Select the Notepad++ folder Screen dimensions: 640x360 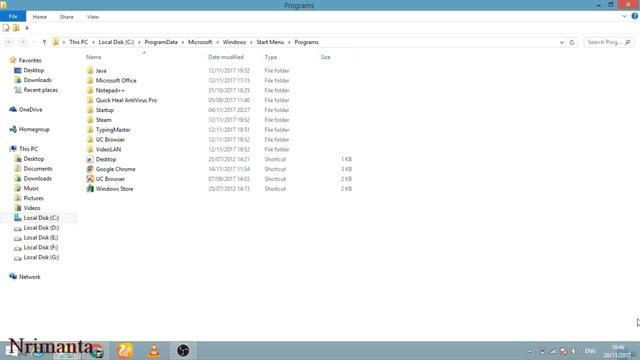(x=110, y=90)
